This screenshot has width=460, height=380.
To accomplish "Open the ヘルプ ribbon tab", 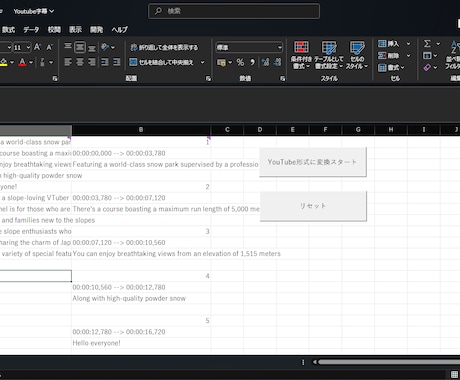I will 119,30.
